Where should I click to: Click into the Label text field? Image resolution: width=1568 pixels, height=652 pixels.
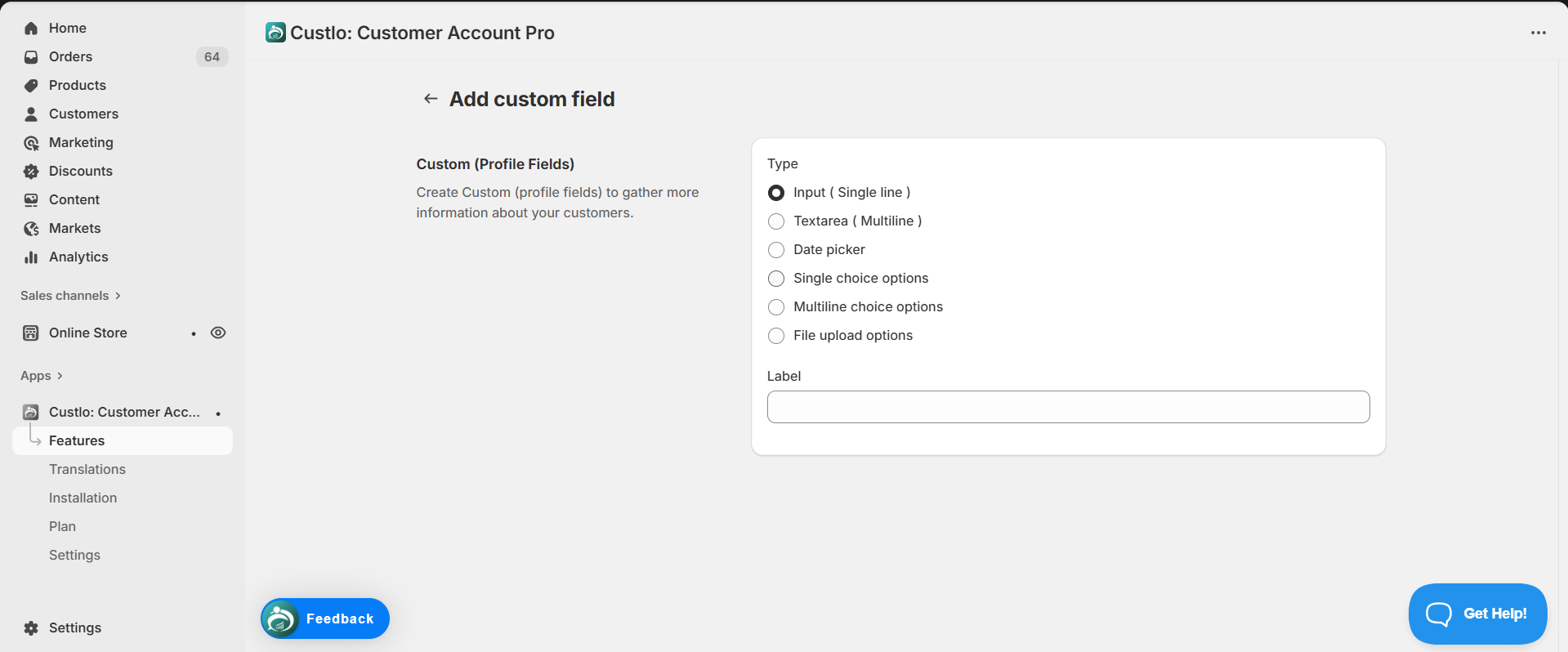pos(1068,407)
